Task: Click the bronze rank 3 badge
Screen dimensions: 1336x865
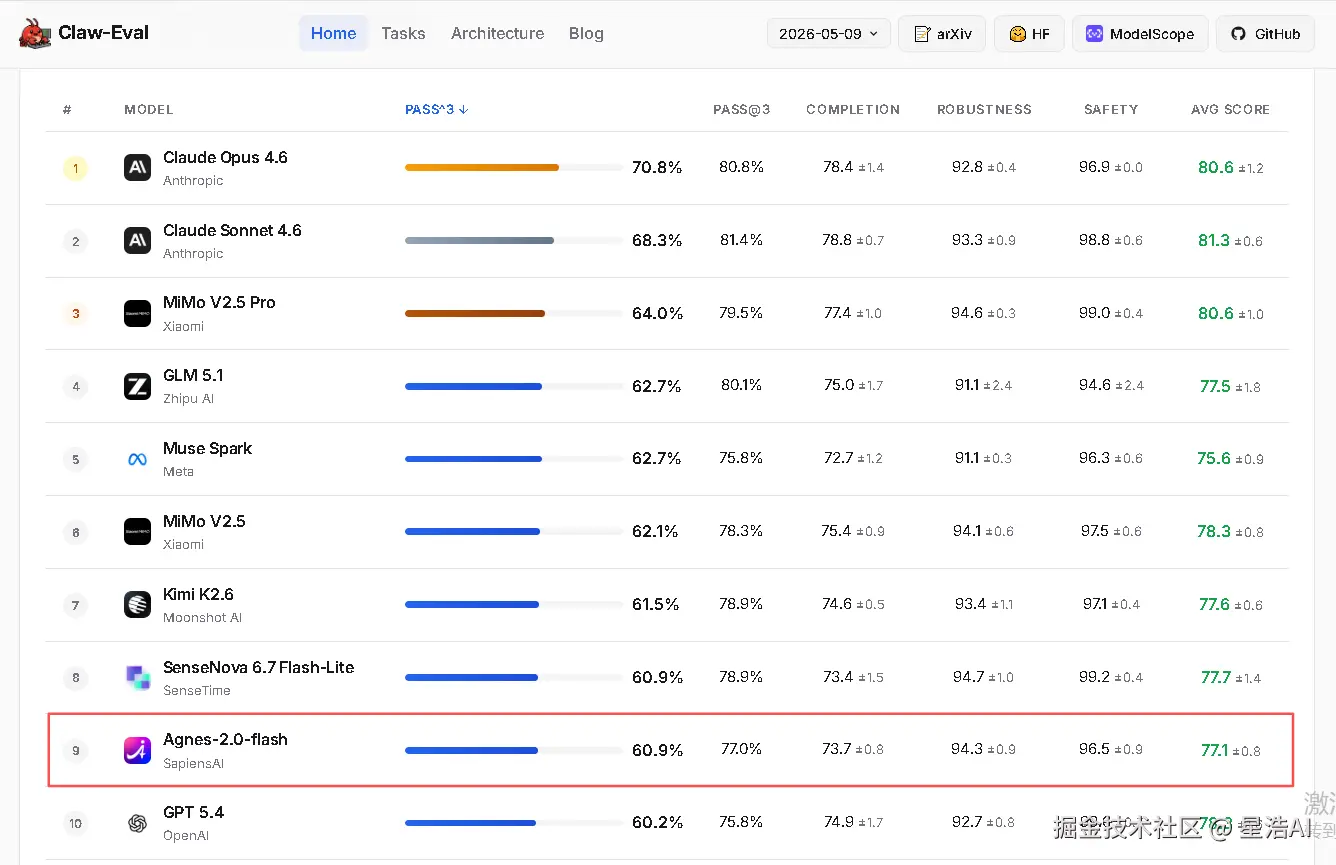Action: coord(75,314)
